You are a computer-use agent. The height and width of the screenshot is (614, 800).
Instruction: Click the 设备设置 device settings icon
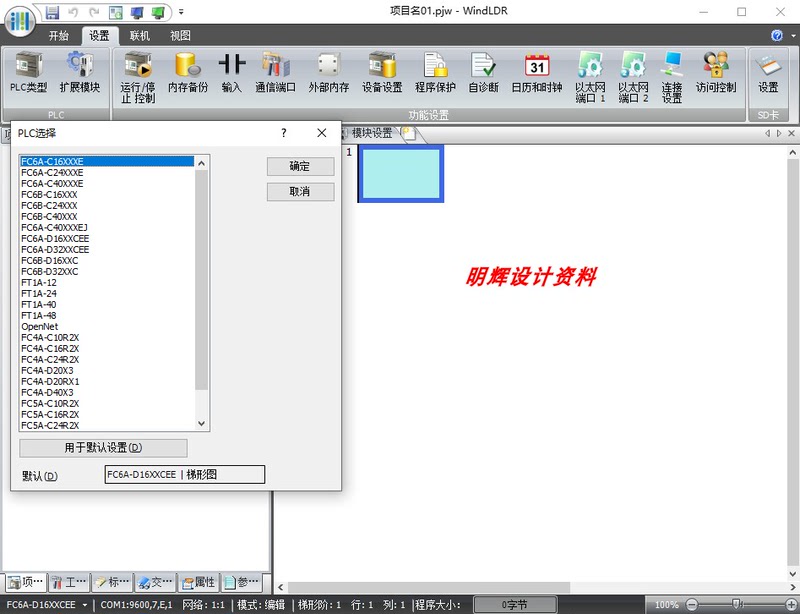[x=382, y=72]
